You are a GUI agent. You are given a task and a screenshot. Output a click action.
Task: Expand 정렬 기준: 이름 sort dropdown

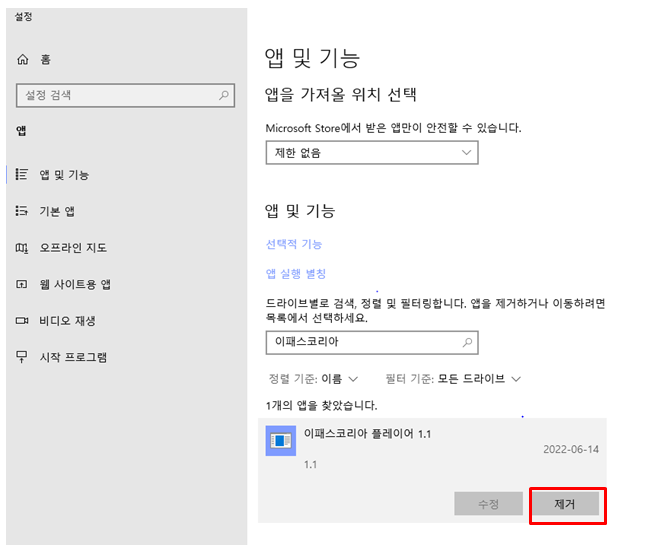(313, 379)
